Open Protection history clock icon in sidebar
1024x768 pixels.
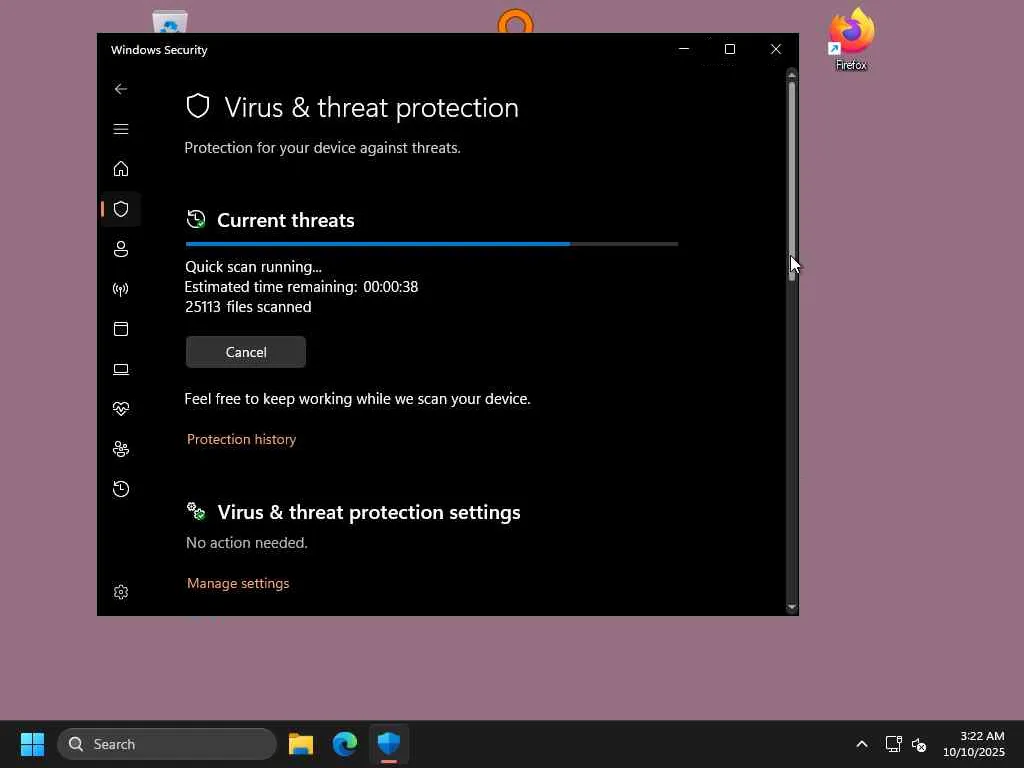click(x=121, y=488)
